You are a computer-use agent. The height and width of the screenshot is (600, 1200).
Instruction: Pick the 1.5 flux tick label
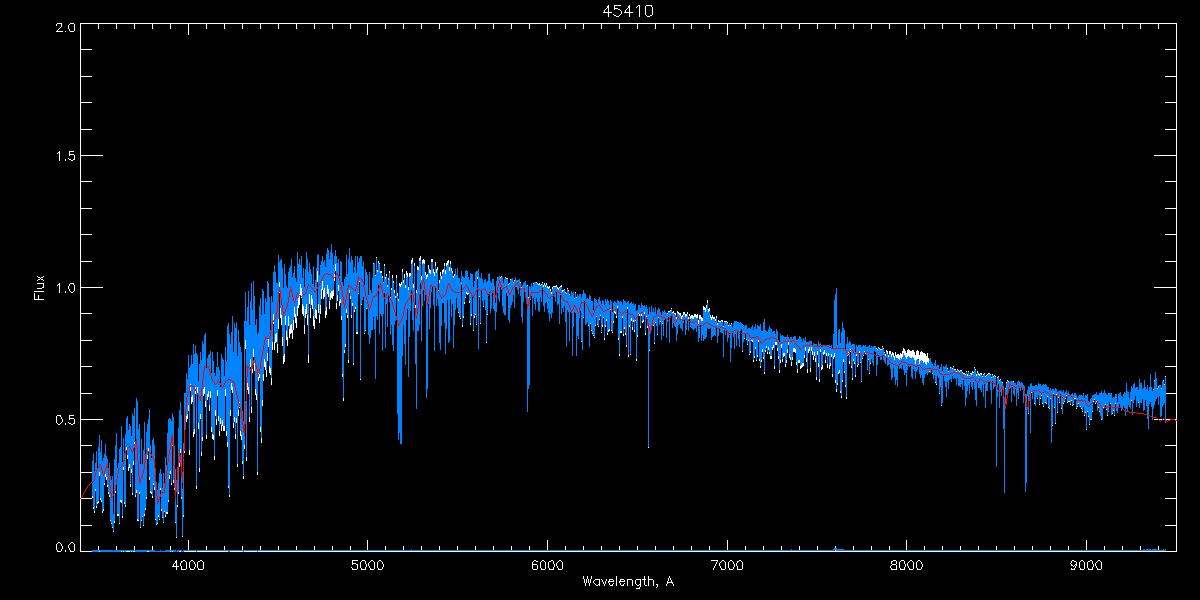point(63,157)
